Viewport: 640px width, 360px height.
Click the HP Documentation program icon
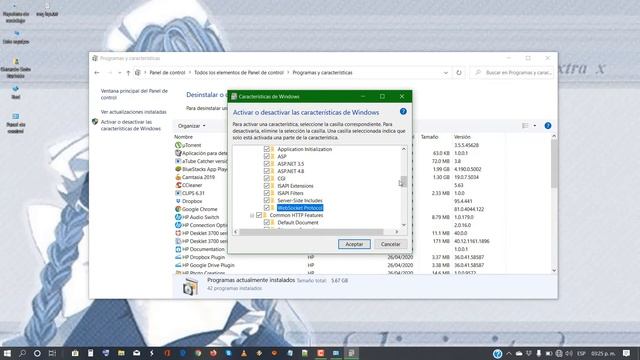click(x=178, y=249)
